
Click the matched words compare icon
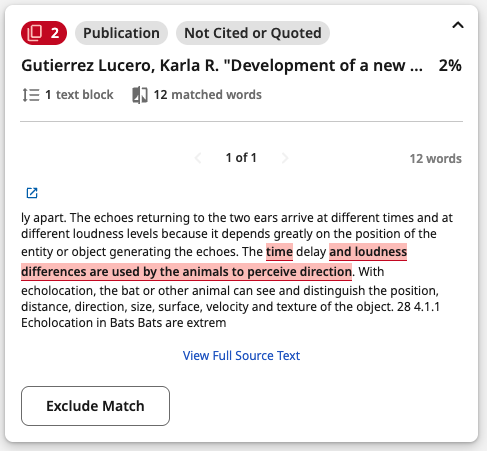point(140,95)
